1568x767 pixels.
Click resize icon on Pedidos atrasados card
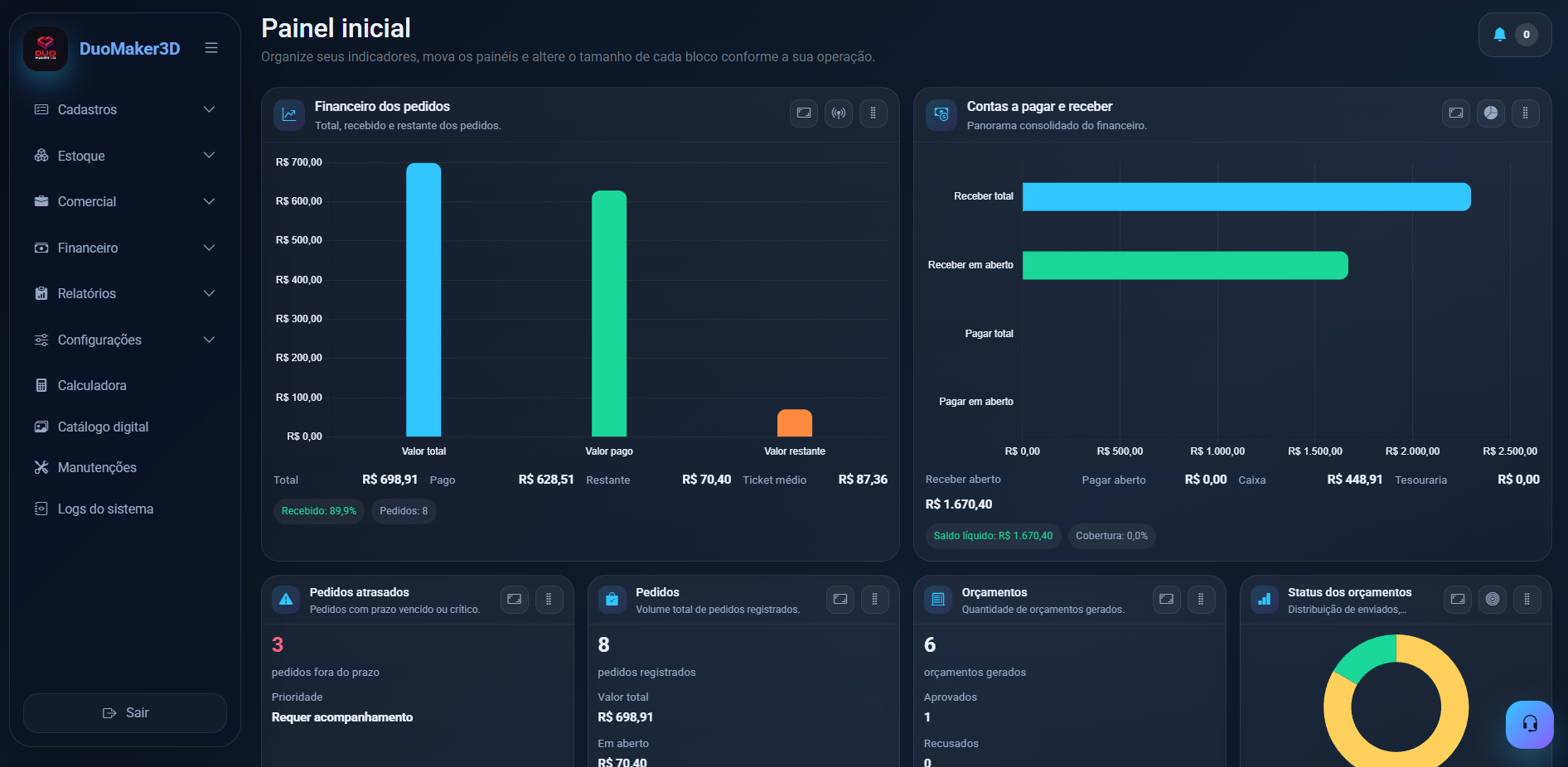515,600
